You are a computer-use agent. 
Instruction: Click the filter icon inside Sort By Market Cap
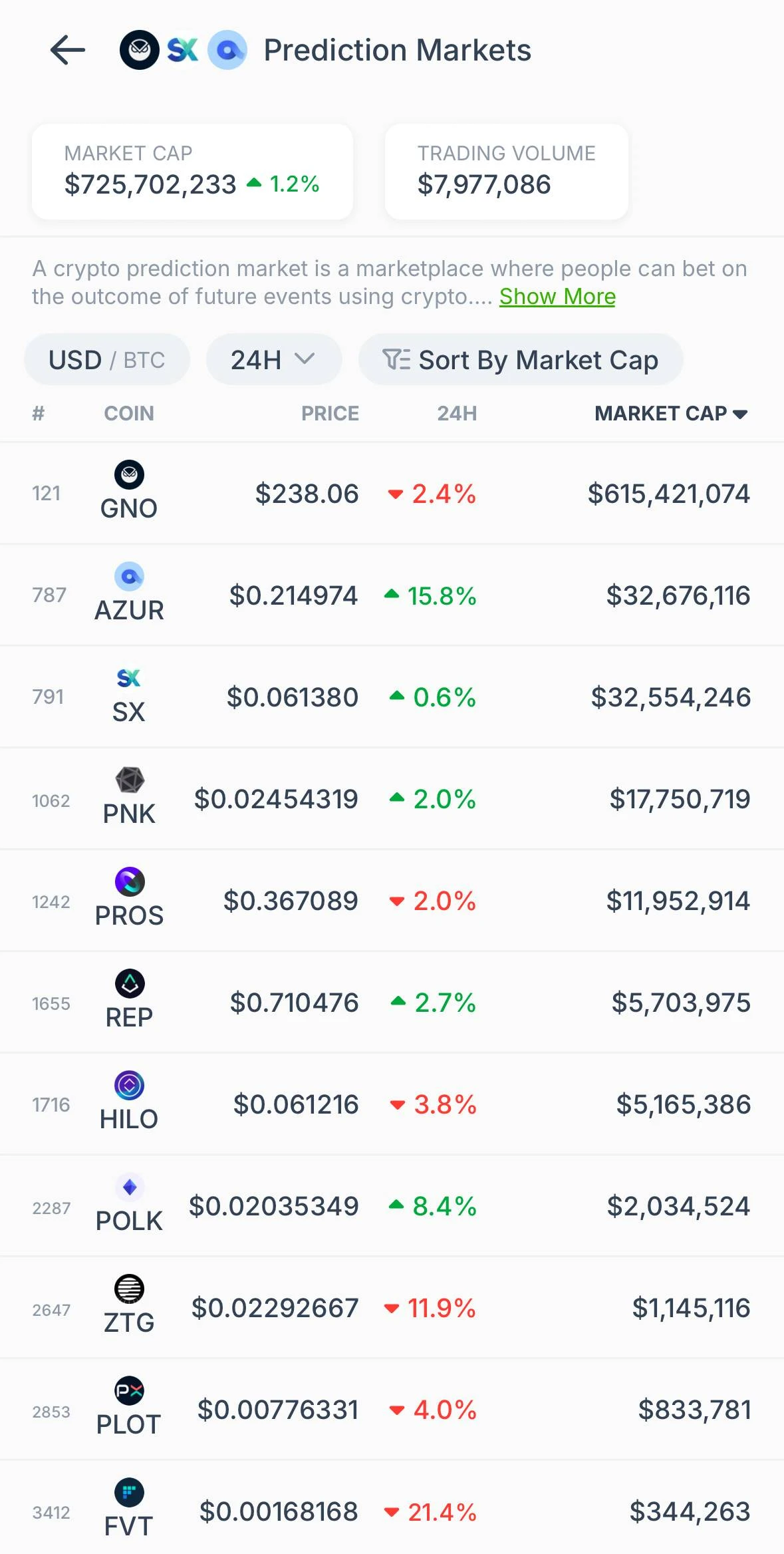[x=398, y=359]
